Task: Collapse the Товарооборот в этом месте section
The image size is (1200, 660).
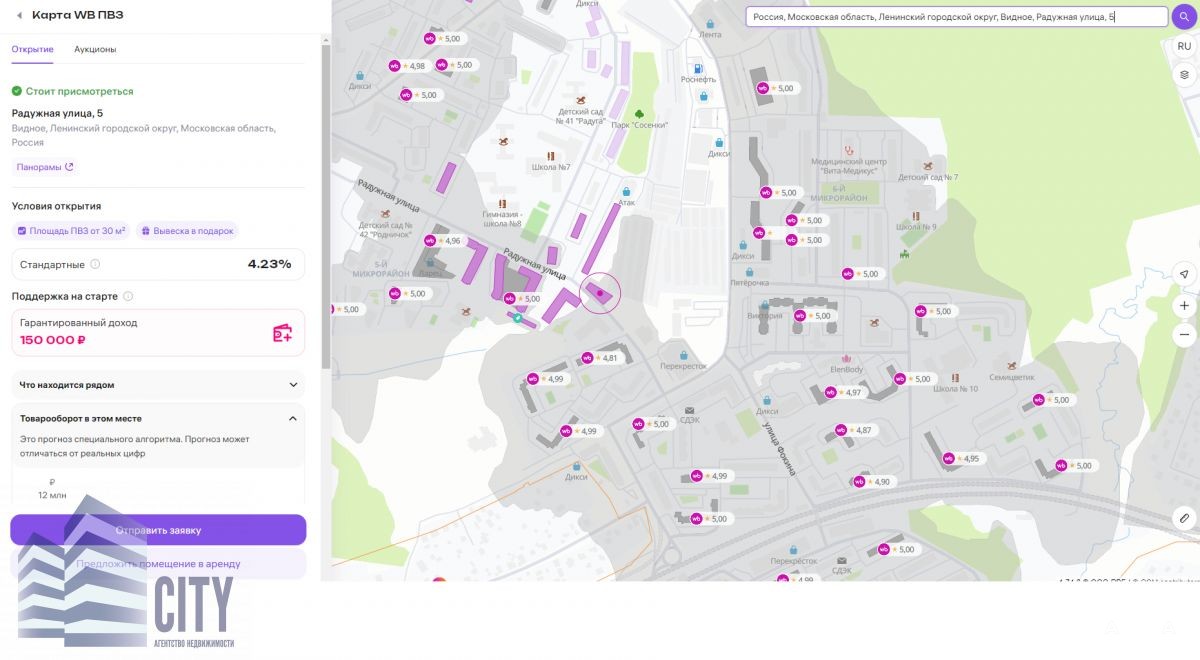Action: coord(293,419)
